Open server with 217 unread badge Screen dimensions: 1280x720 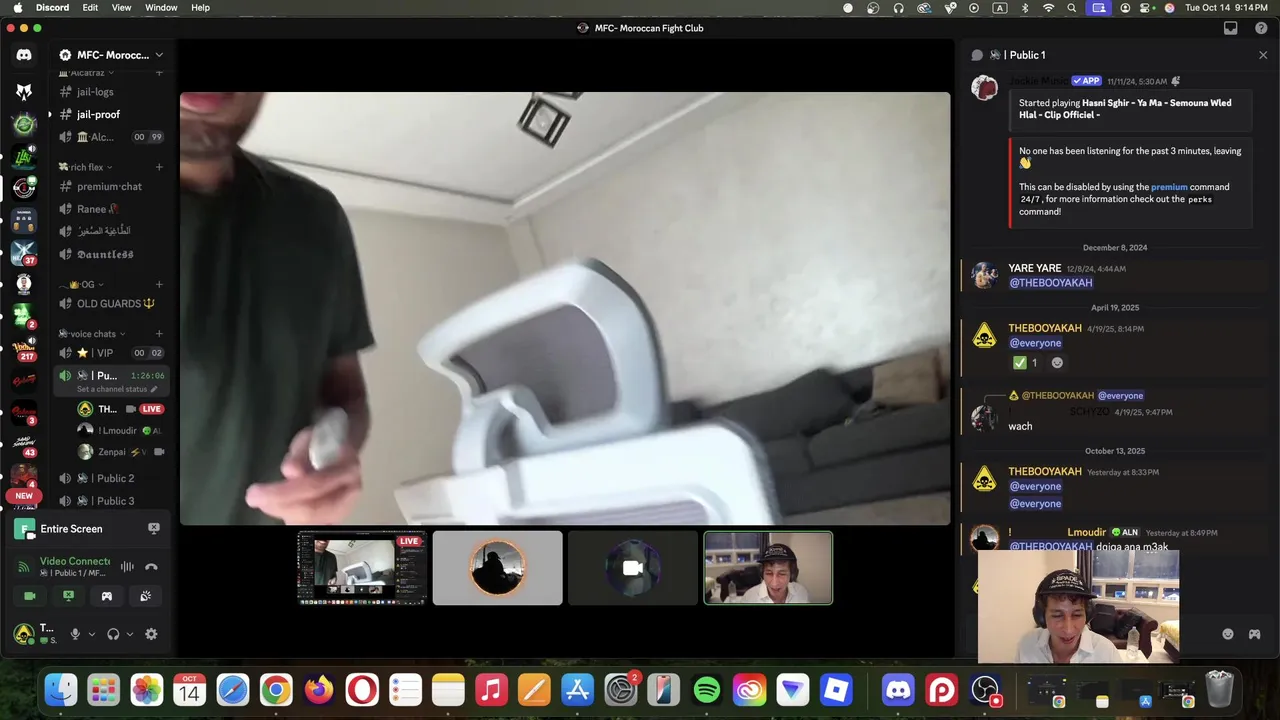click(24, 349)
